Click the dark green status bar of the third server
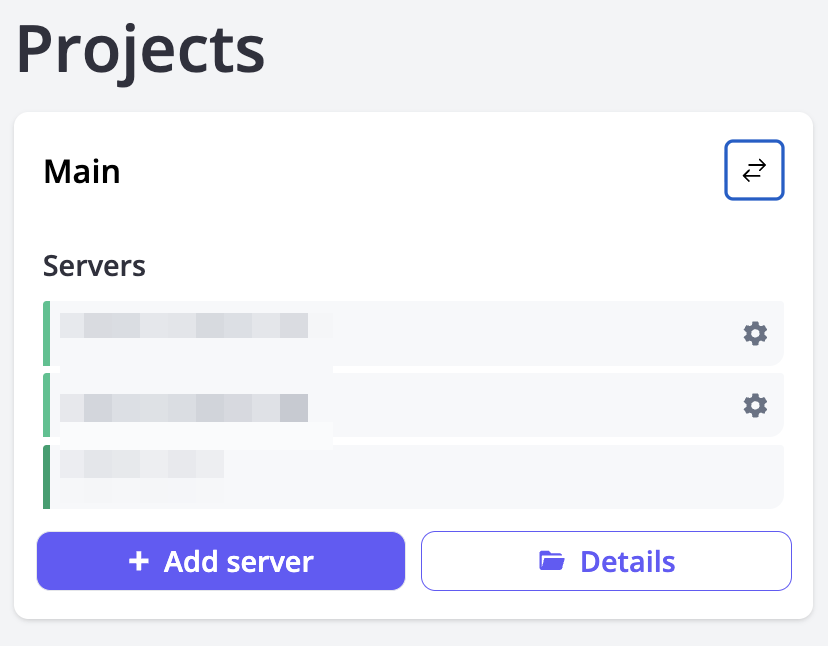 [45, 476]
